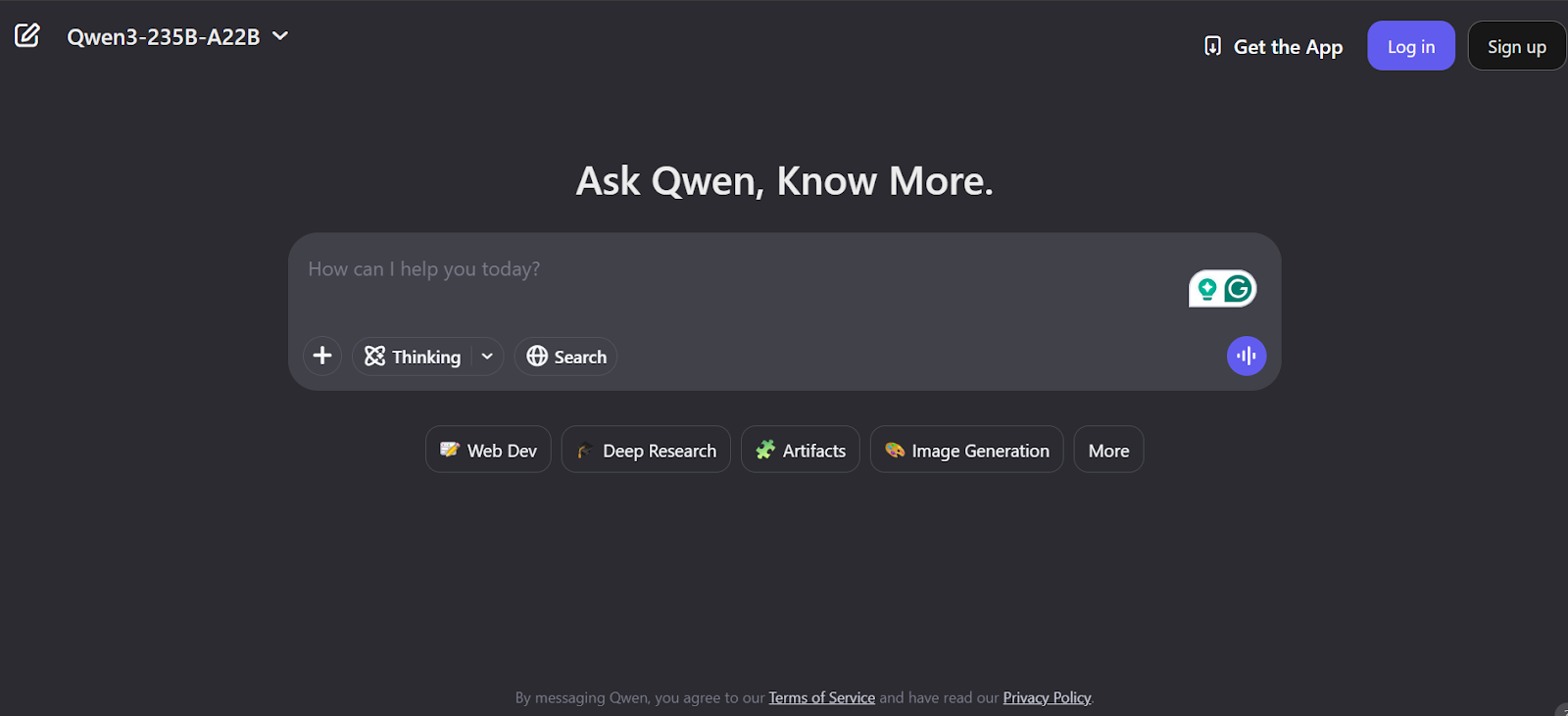
Task: Open the Qwen3-235B-A22B model dropdown
Action: [x=177, y=36]
